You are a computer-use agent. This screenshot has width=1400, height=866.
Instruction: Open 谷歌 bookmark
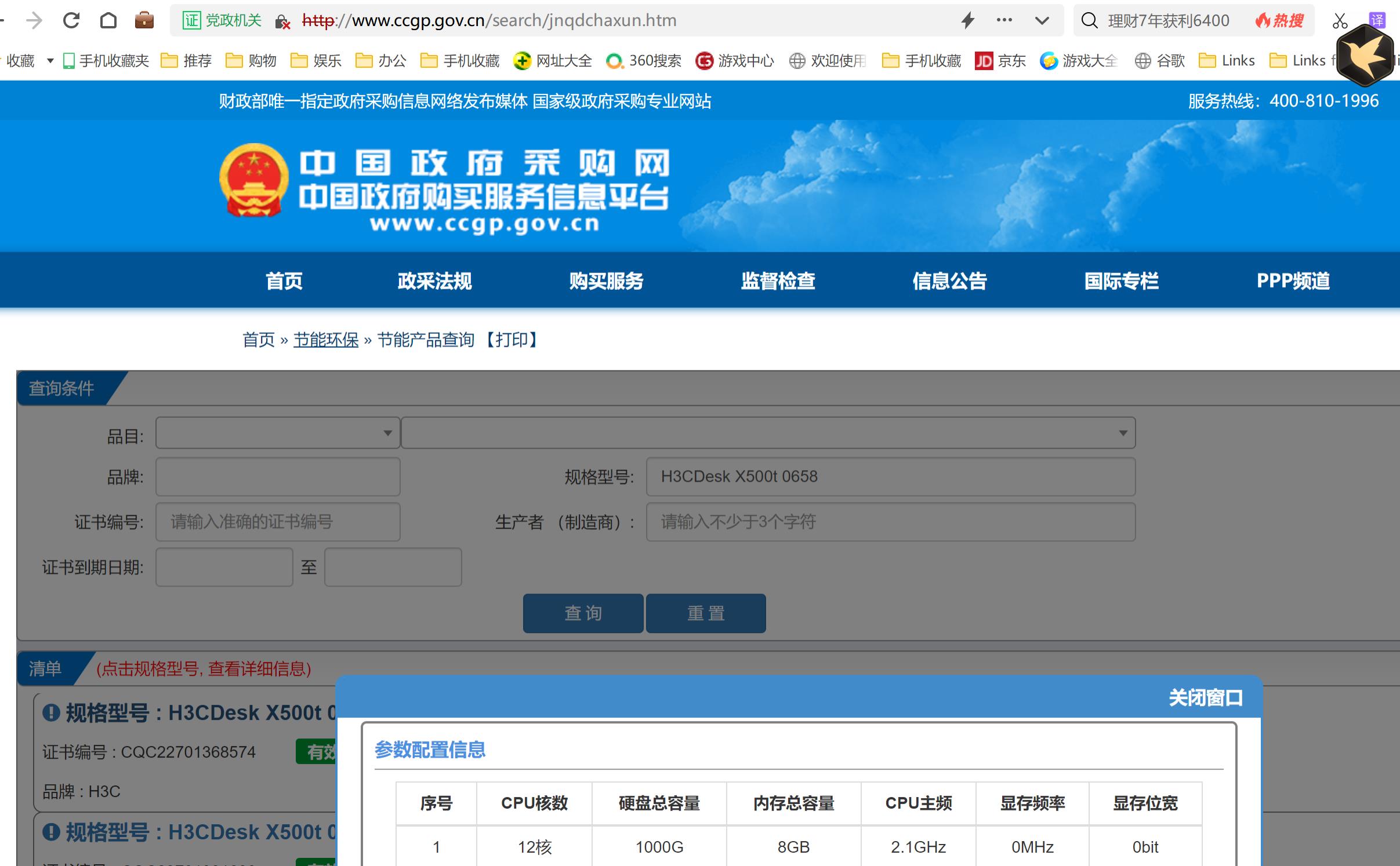[x=1160, y=60]
